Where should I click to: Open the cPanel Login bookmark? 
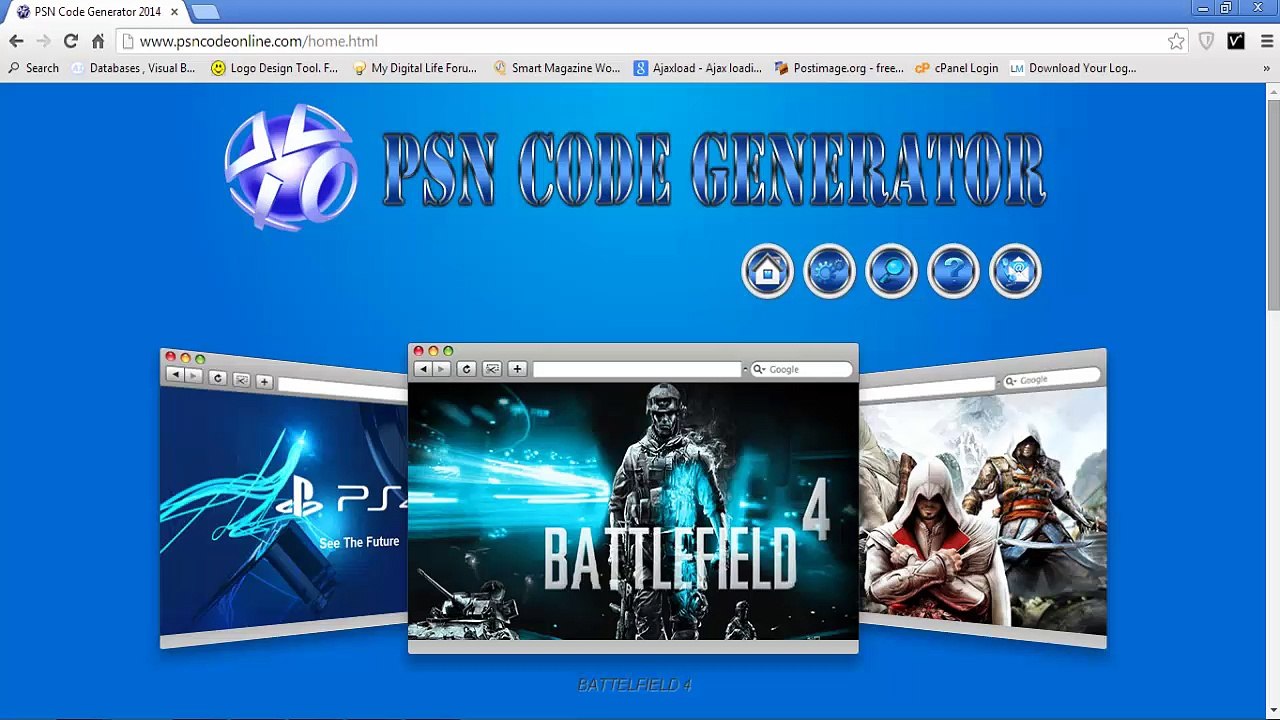click(x=957, y=68)
